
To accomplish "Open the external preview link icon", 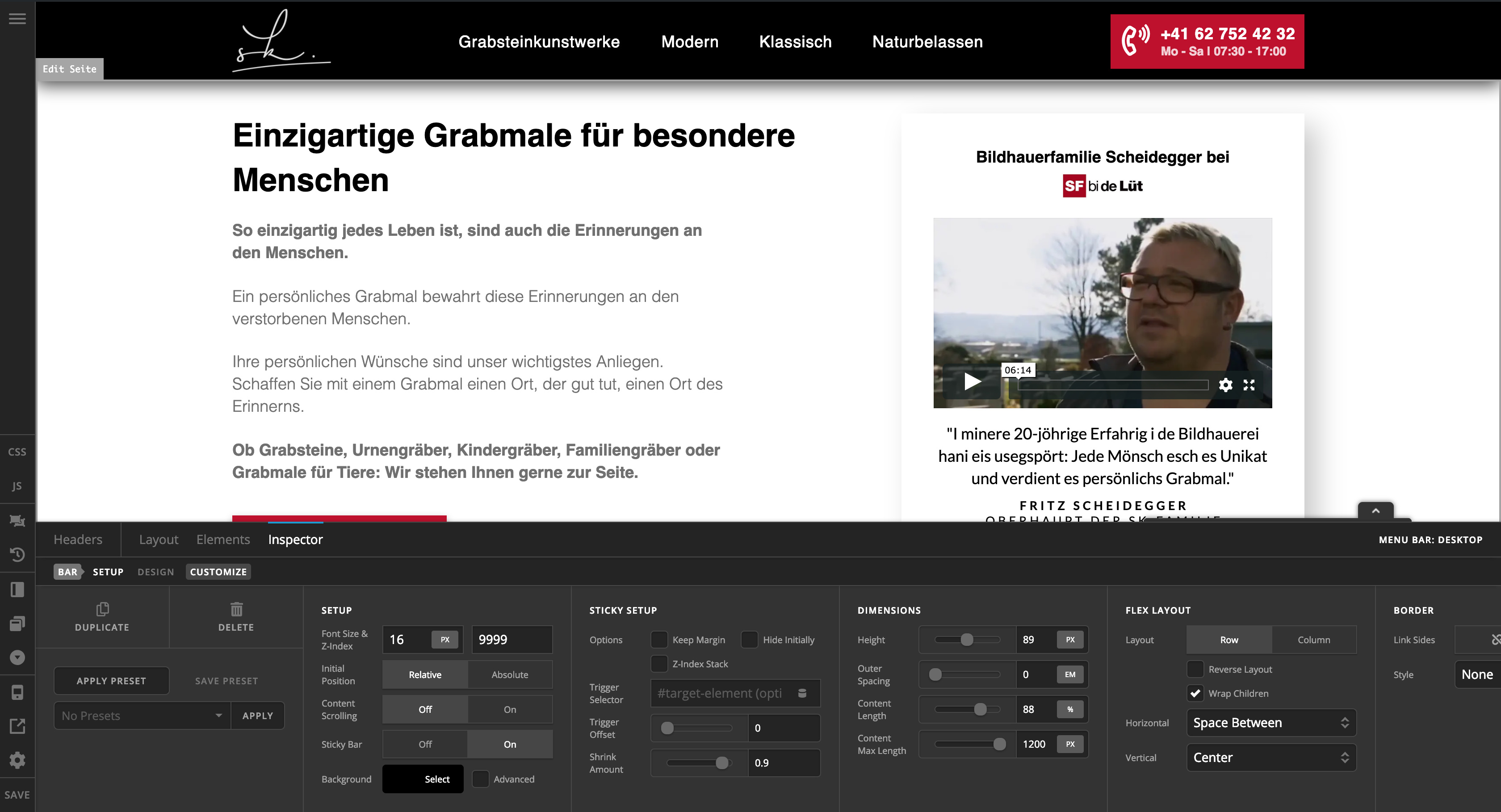I will (x=17, y=726).
